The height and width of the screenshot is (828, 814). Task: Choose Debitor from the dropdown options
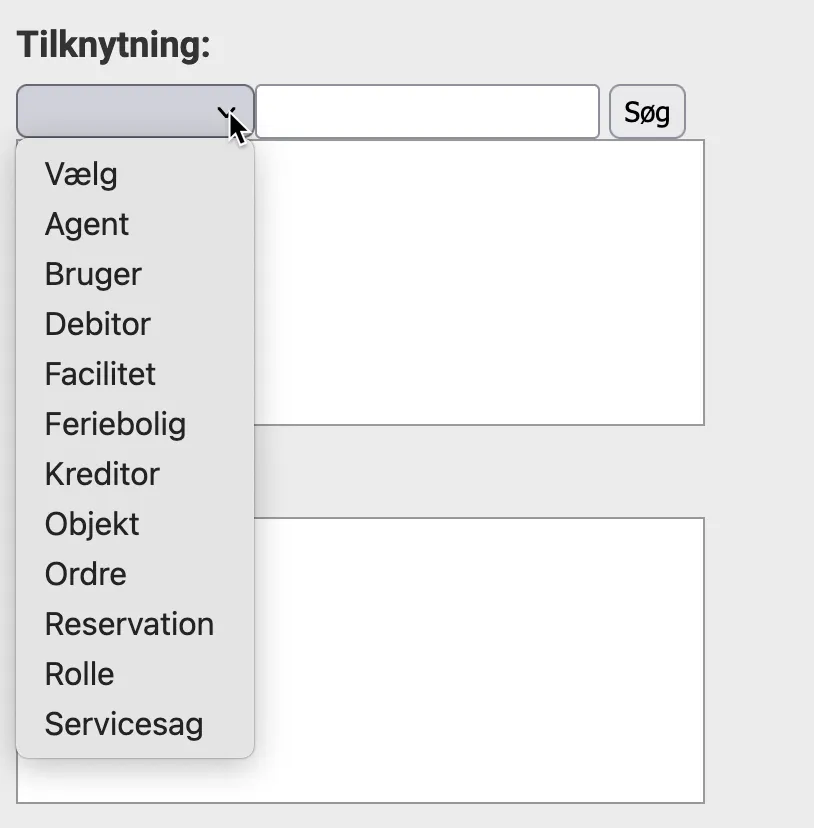[97, 324]
